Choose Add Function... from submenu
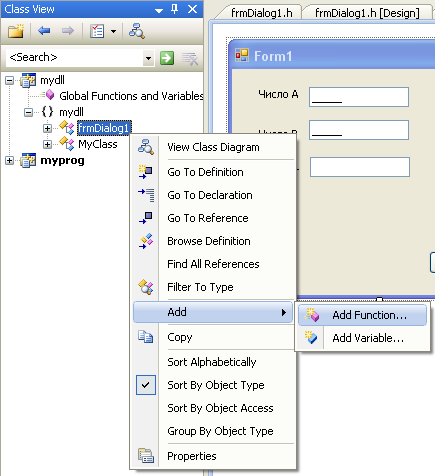 (362, 315)
